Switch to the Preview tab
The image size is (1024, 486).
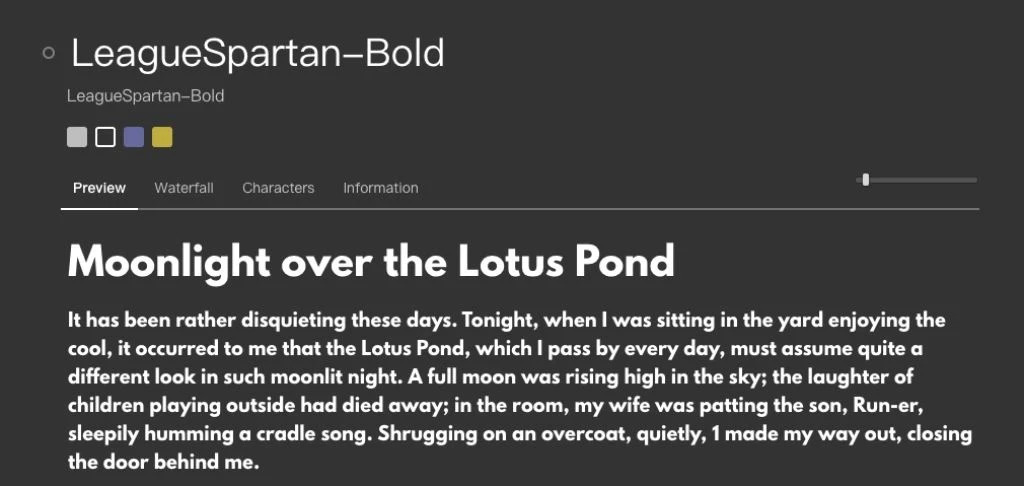click(x=99, y=188)
